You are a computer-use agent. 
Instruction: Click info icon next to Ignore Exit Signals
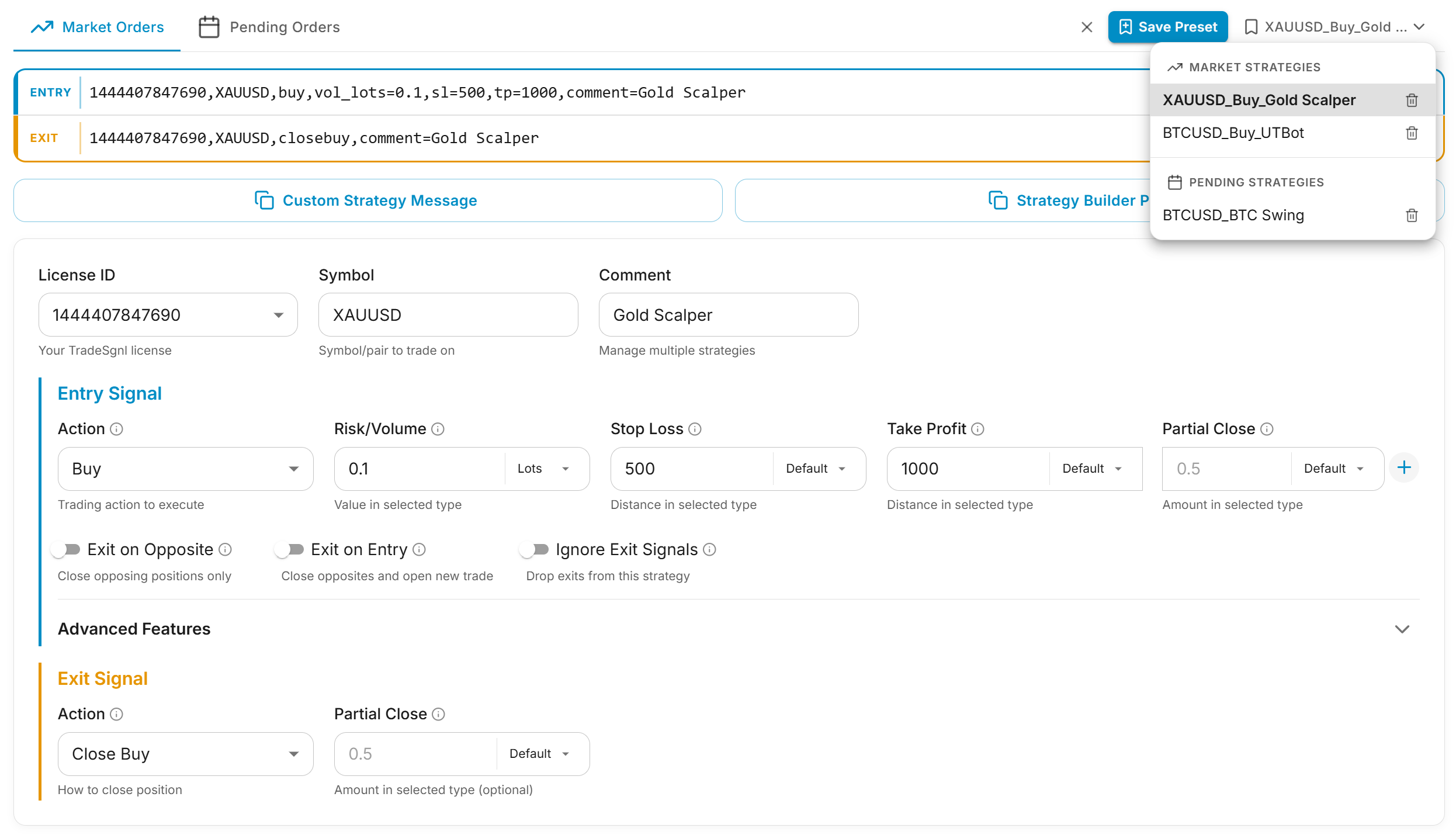tap(709, 549)
